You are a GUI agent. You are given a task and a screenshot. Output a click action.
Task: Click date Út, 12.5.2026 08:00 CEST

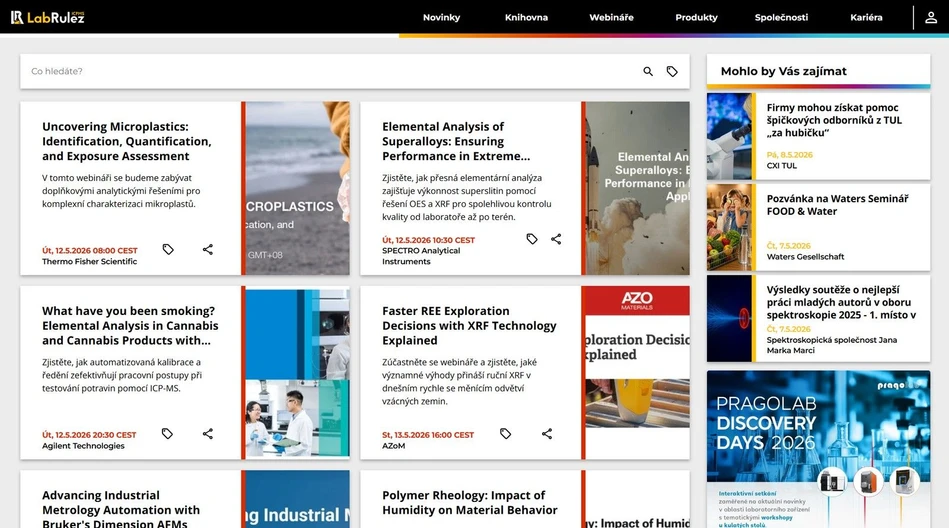pos(90,251)
